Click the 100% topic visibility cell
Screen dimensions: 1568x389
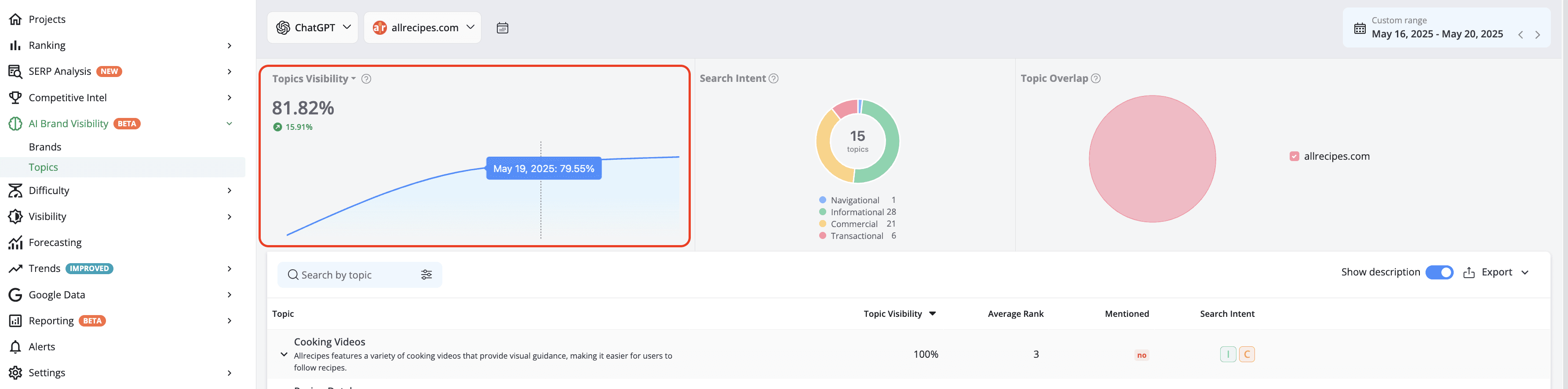pyautogui.click(x=925, y=354)
